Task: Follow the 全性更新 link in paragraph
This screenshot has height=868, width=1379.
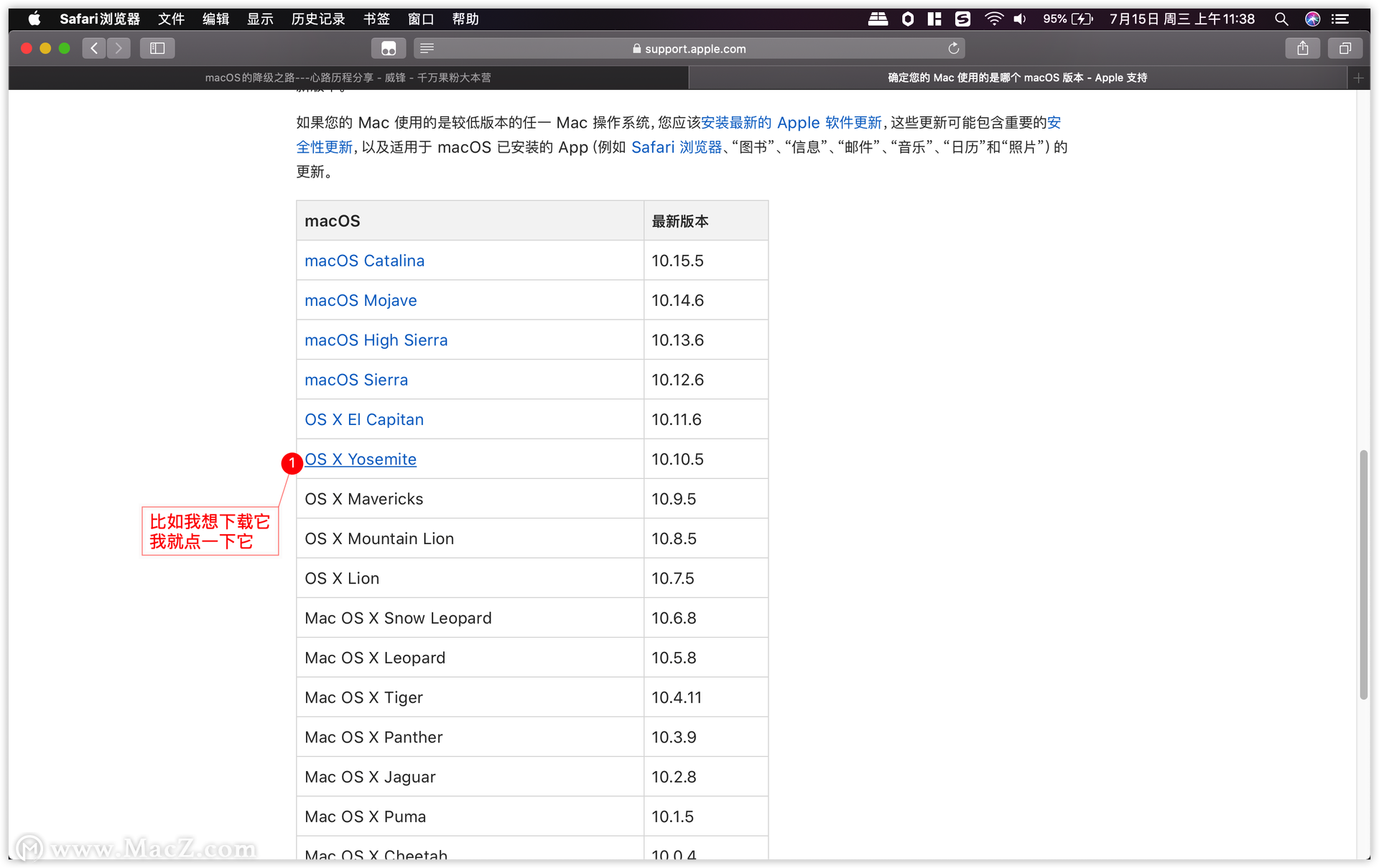Action: coord(325,147)
